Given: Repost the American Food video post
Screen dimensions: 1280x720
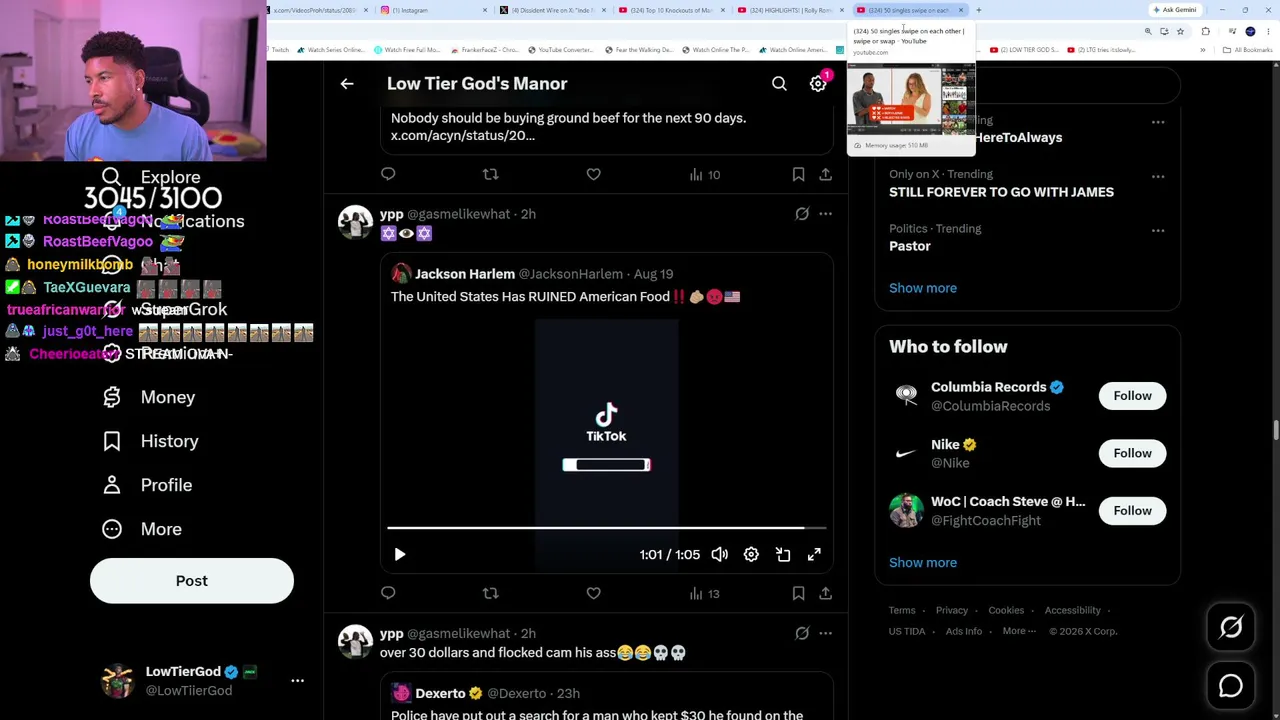Looking at the screenshot, I should [490, 593].
